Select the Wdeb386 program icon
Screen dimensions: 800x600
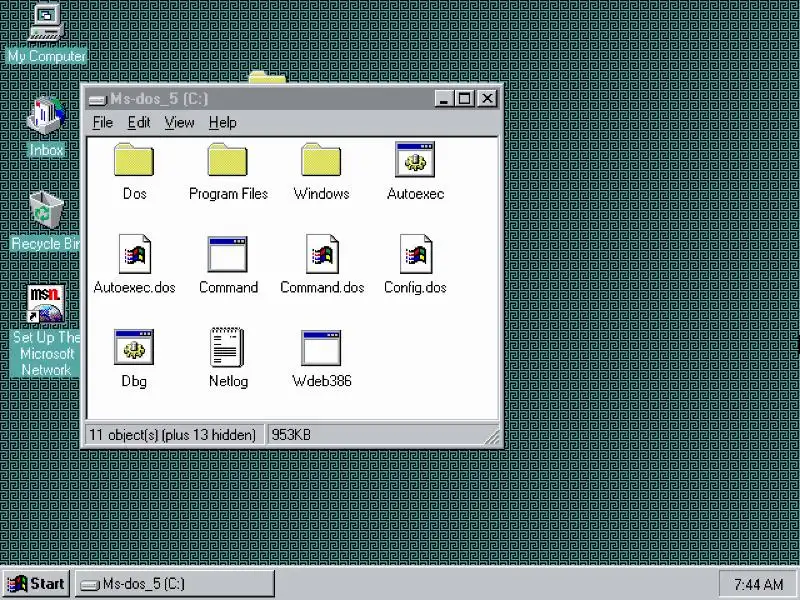click(x=321, y=348)
